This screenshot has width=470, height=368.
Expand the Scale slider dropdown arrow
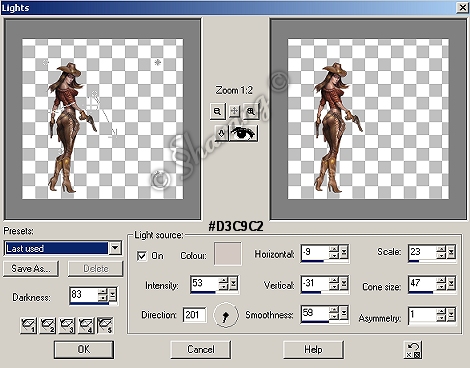click(x=451, y=252)
